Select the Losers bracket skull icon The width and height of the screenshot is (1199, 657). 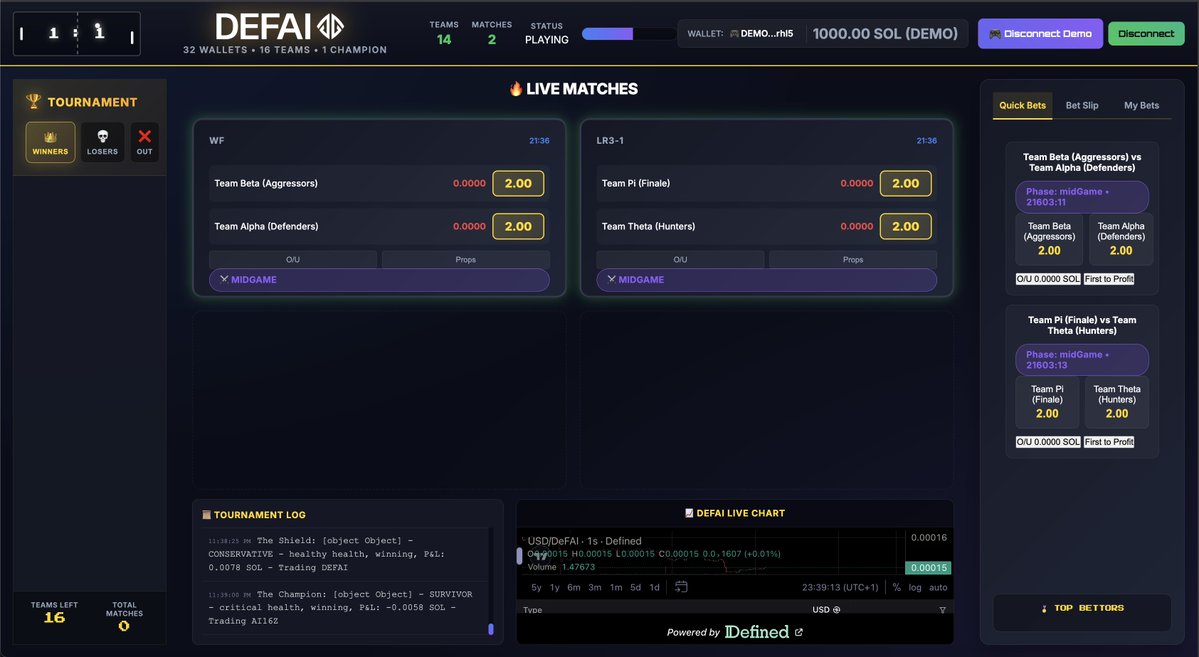point(102,137)
